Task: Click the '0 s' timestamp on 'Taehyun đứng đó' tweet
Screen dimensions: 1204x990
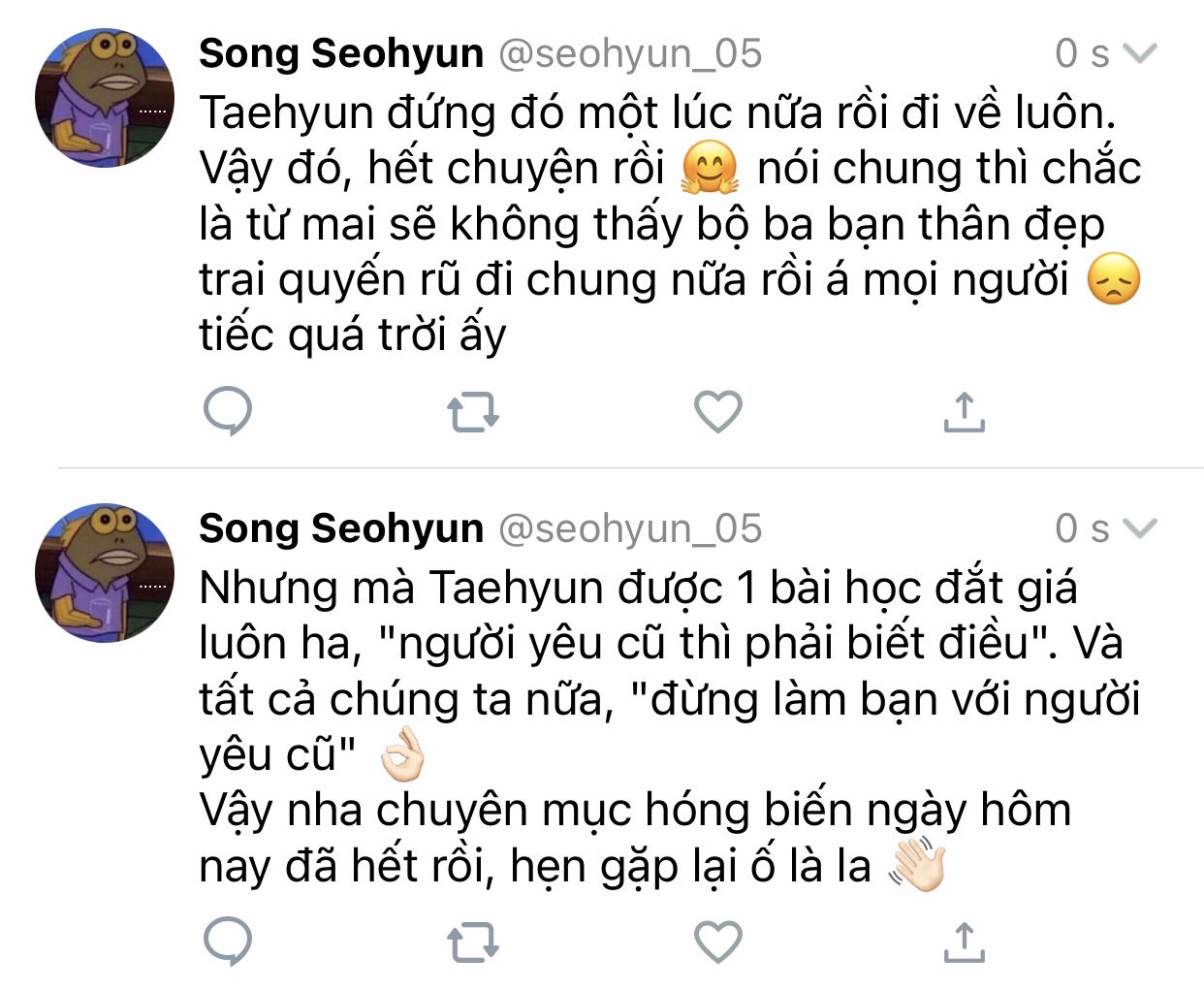Action: (x=1081, y=53)
